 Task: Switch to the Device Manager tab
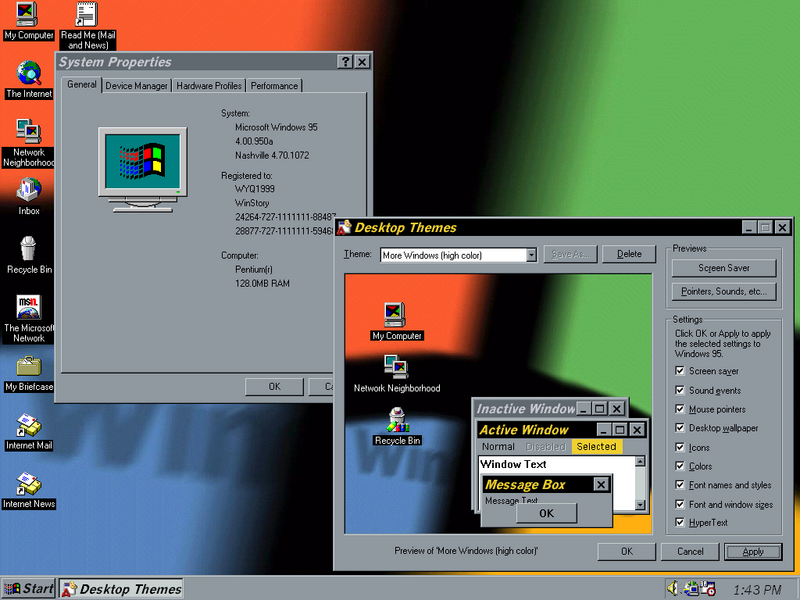click(x=137, y=86)
